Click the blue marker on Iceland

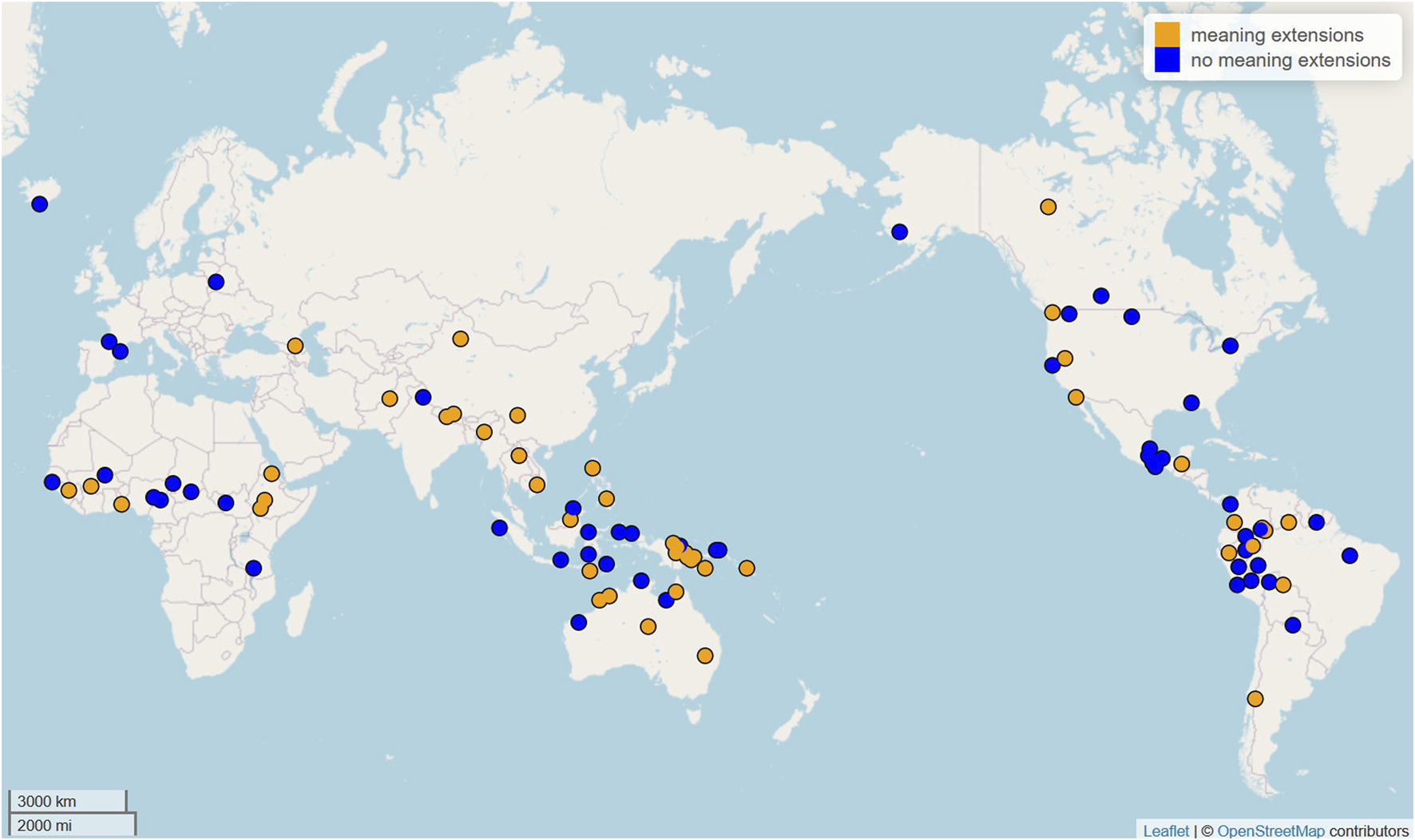pos(39,204)
